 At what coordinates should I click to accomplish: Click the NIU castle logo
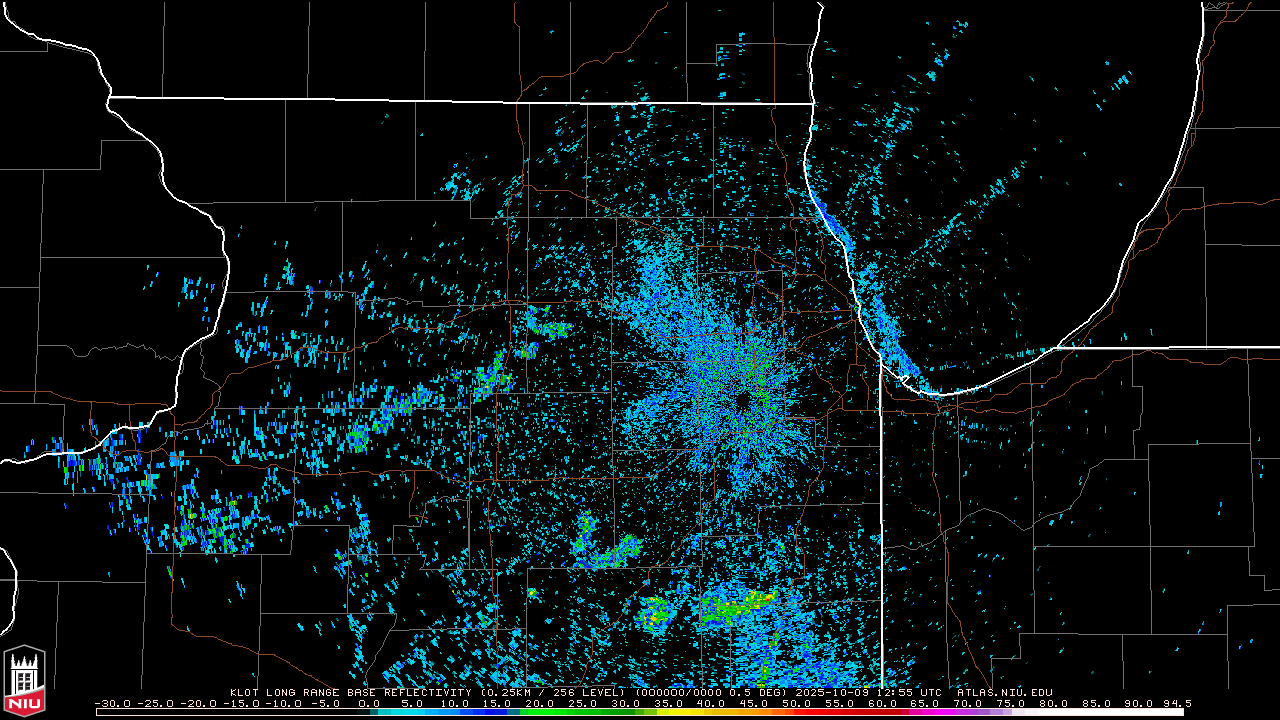(25, 682)
